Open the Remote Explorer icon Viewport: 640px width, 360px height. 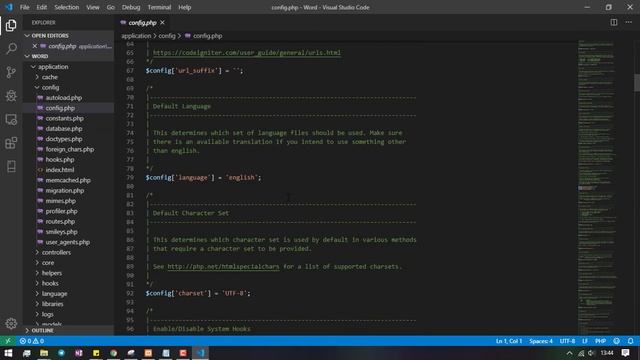(11, 120)
